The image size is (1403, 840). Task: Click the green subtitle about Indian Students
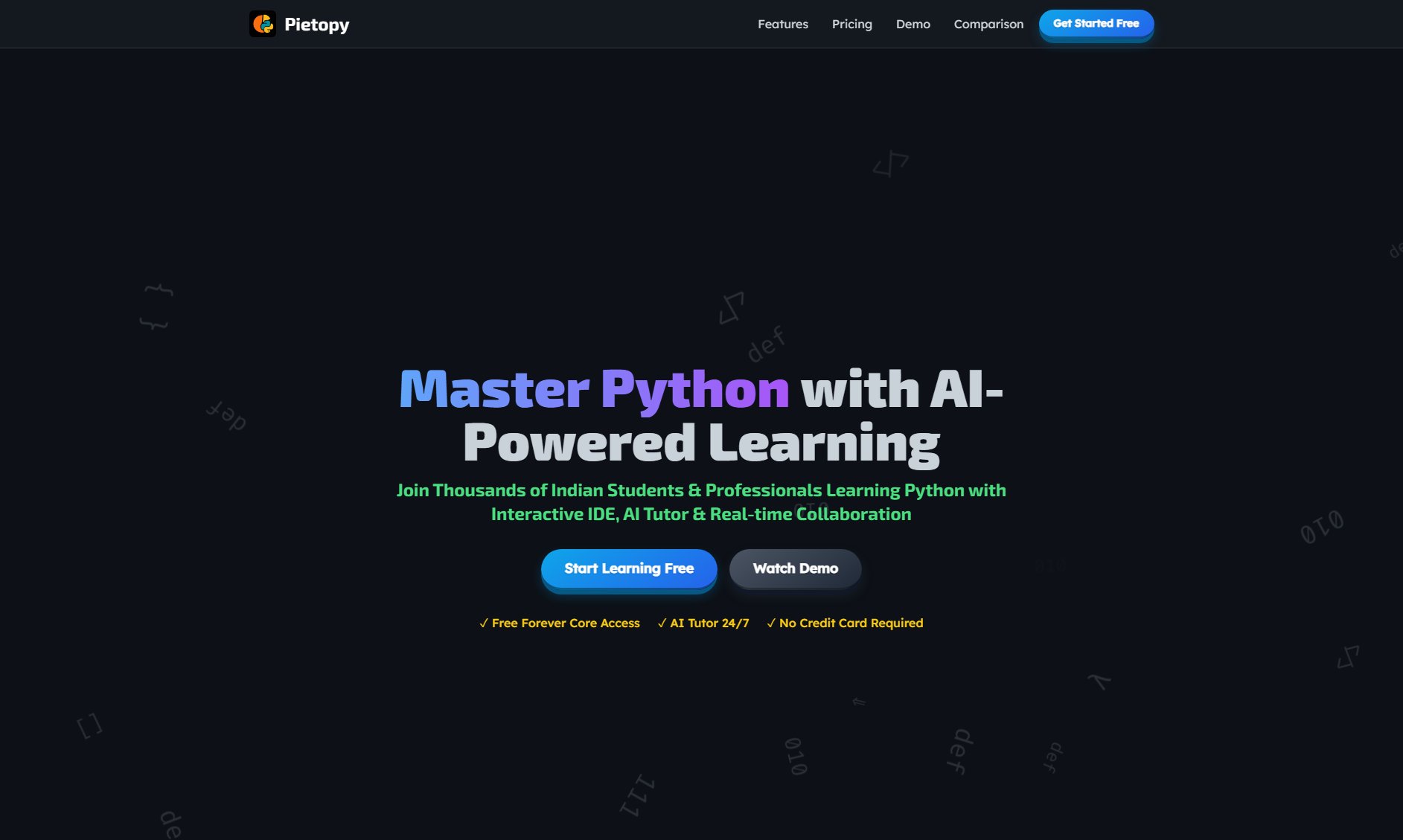(x=700, y=501)
